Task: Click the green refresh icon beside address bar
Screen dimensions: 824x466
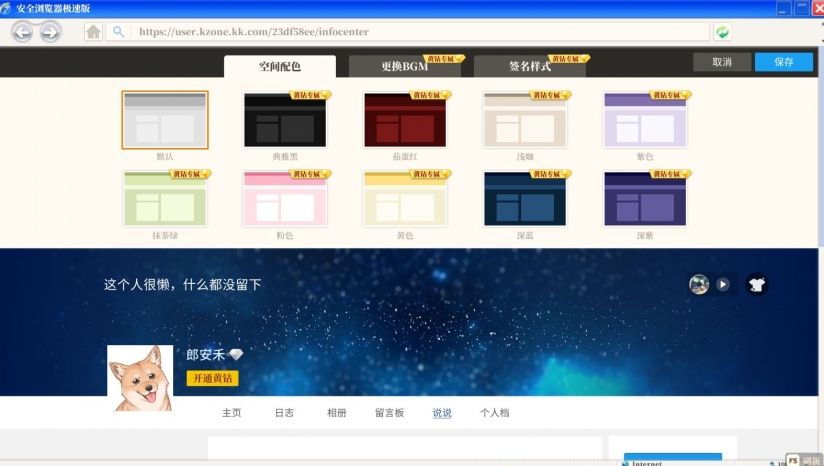Action: (722, 32)
